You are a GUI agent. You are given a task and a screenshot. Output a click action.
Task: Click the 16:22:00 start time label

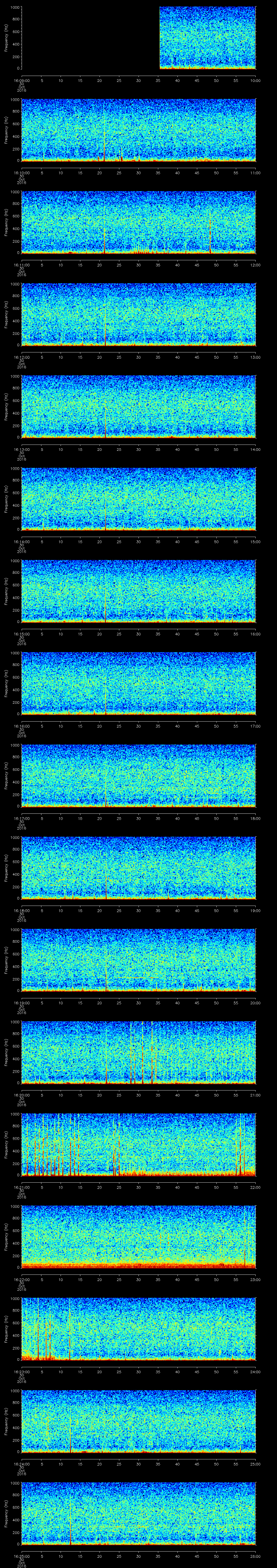(21, 1279)
